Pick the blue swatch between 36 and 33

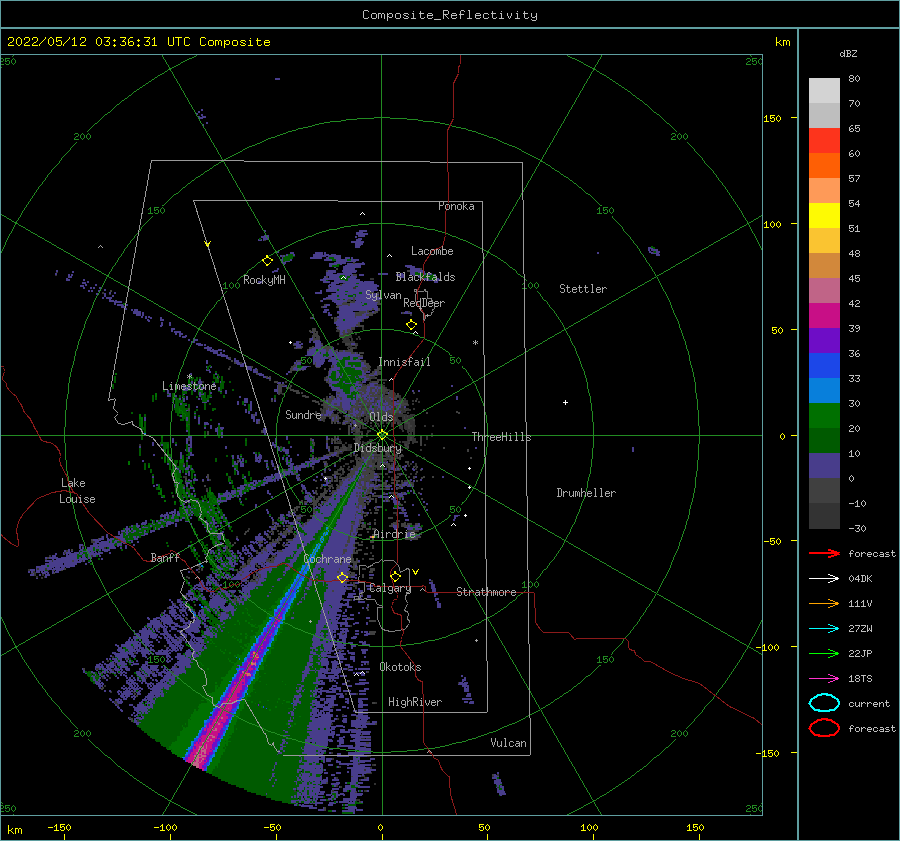click(x=824, y=366)
